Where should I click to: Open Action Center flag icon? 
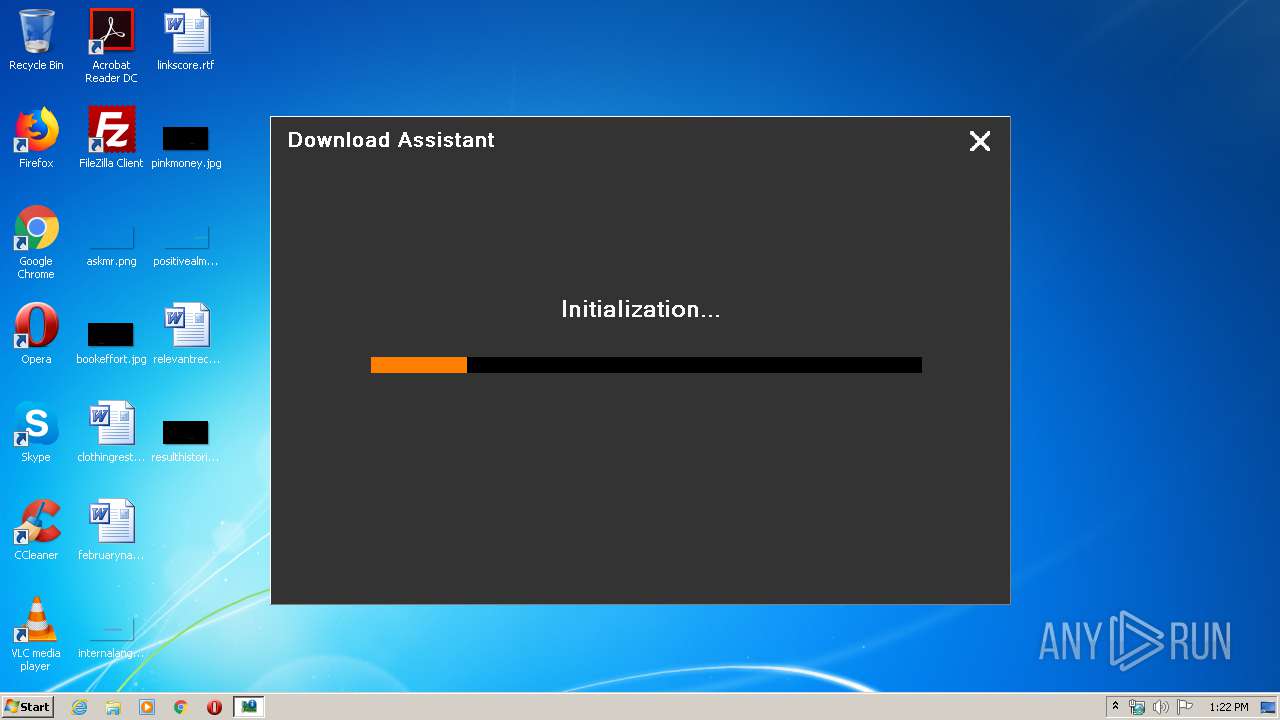coord(1185,707)
